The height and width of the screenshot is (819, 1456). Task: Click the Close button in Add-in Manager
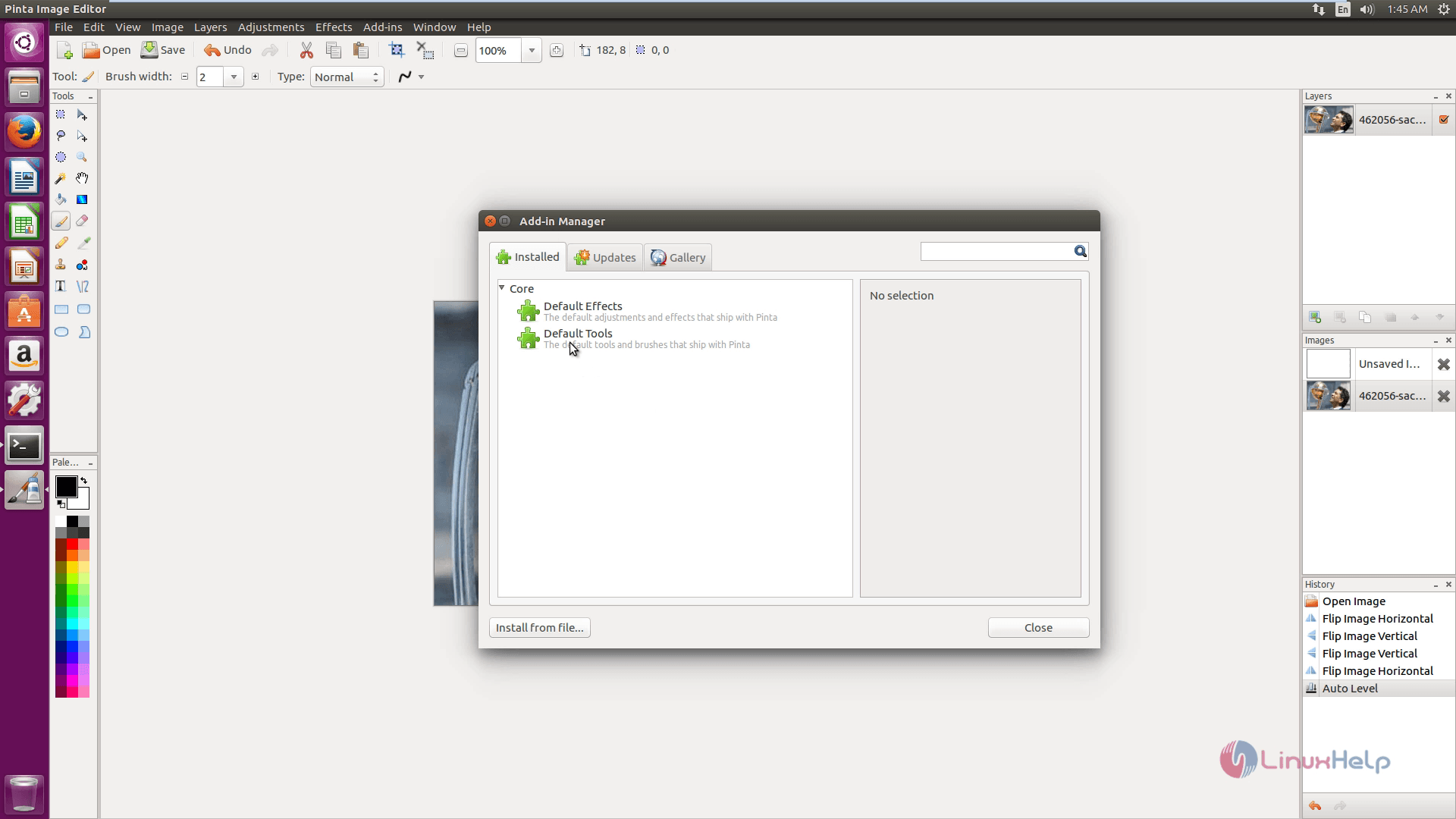pyautogui.click(x=1038, y=627)
